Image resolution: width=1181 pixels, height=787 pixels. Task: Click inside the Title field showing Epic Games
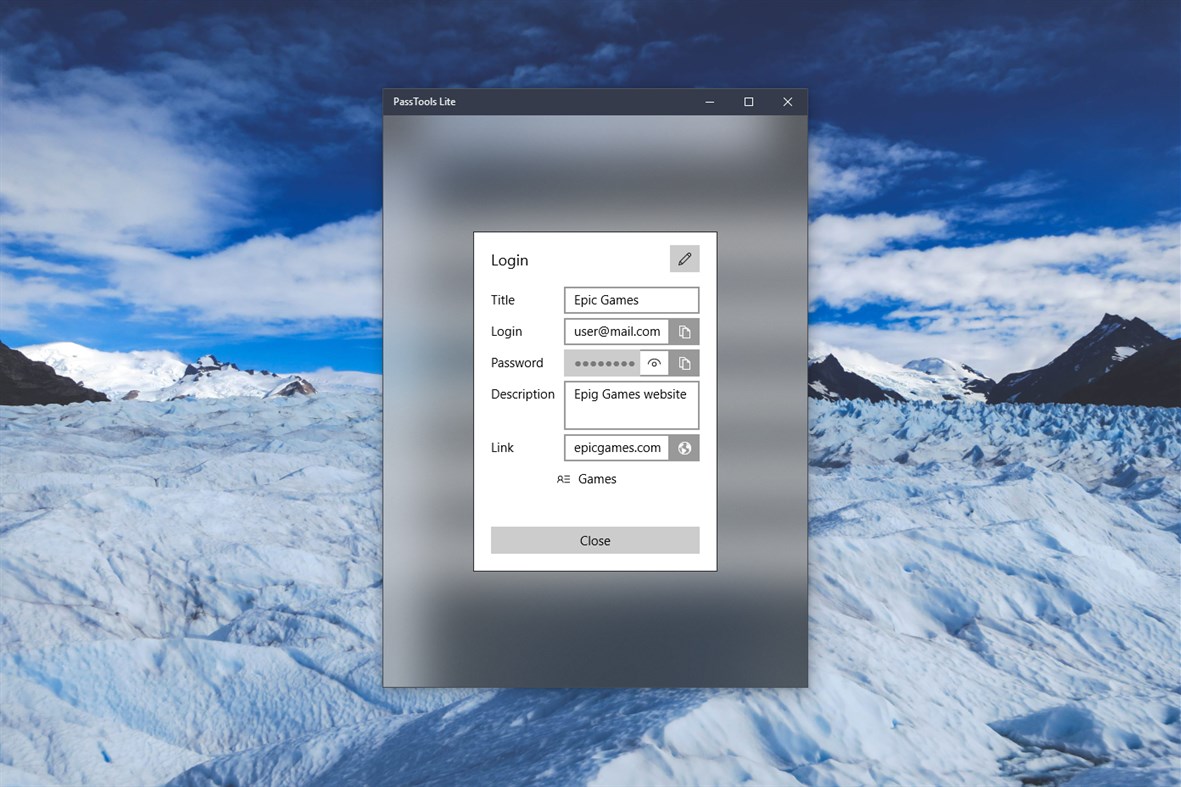(x=630, y=299)
